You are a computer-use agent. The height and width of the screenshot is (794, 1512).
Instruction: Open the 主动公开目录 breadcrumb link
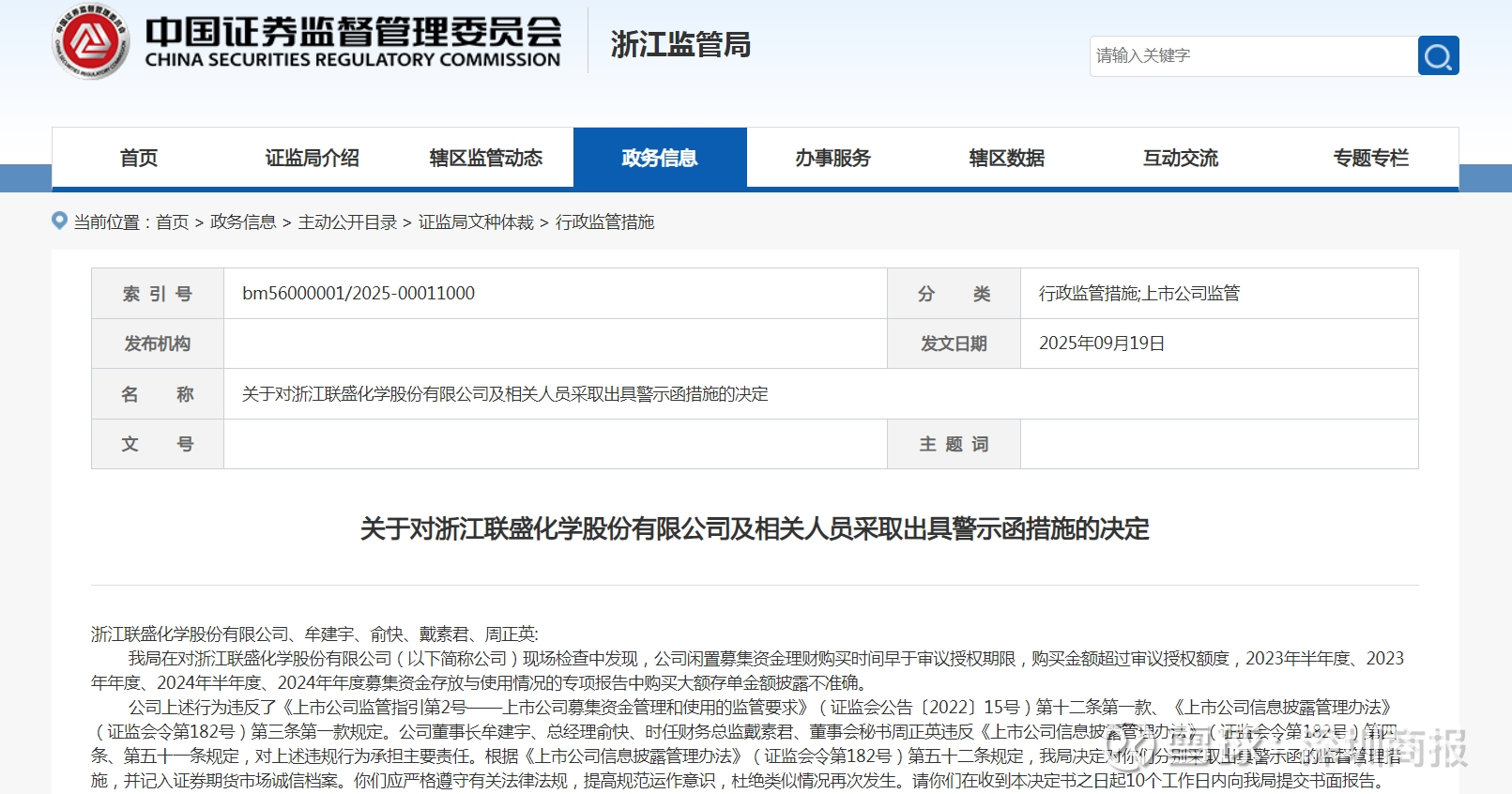coord(347,222)
